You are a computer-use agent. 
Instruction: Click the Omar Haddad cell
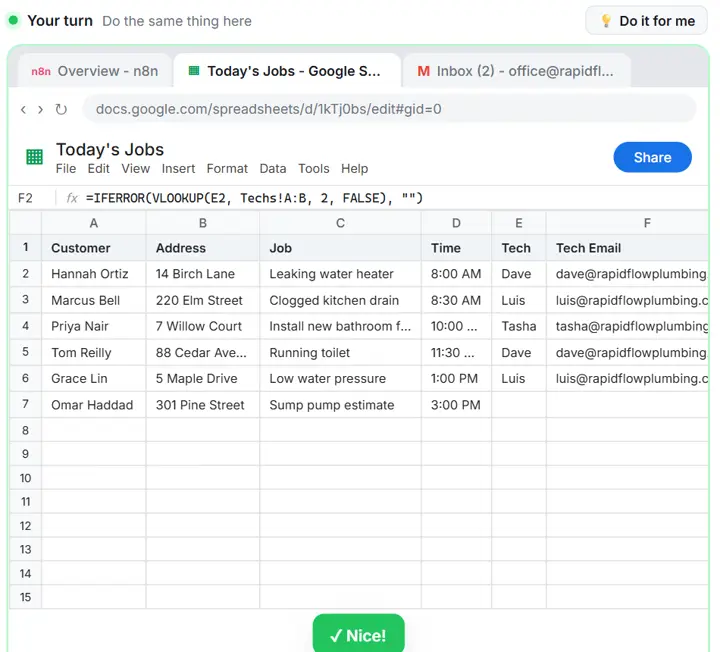tap(94, 405)
